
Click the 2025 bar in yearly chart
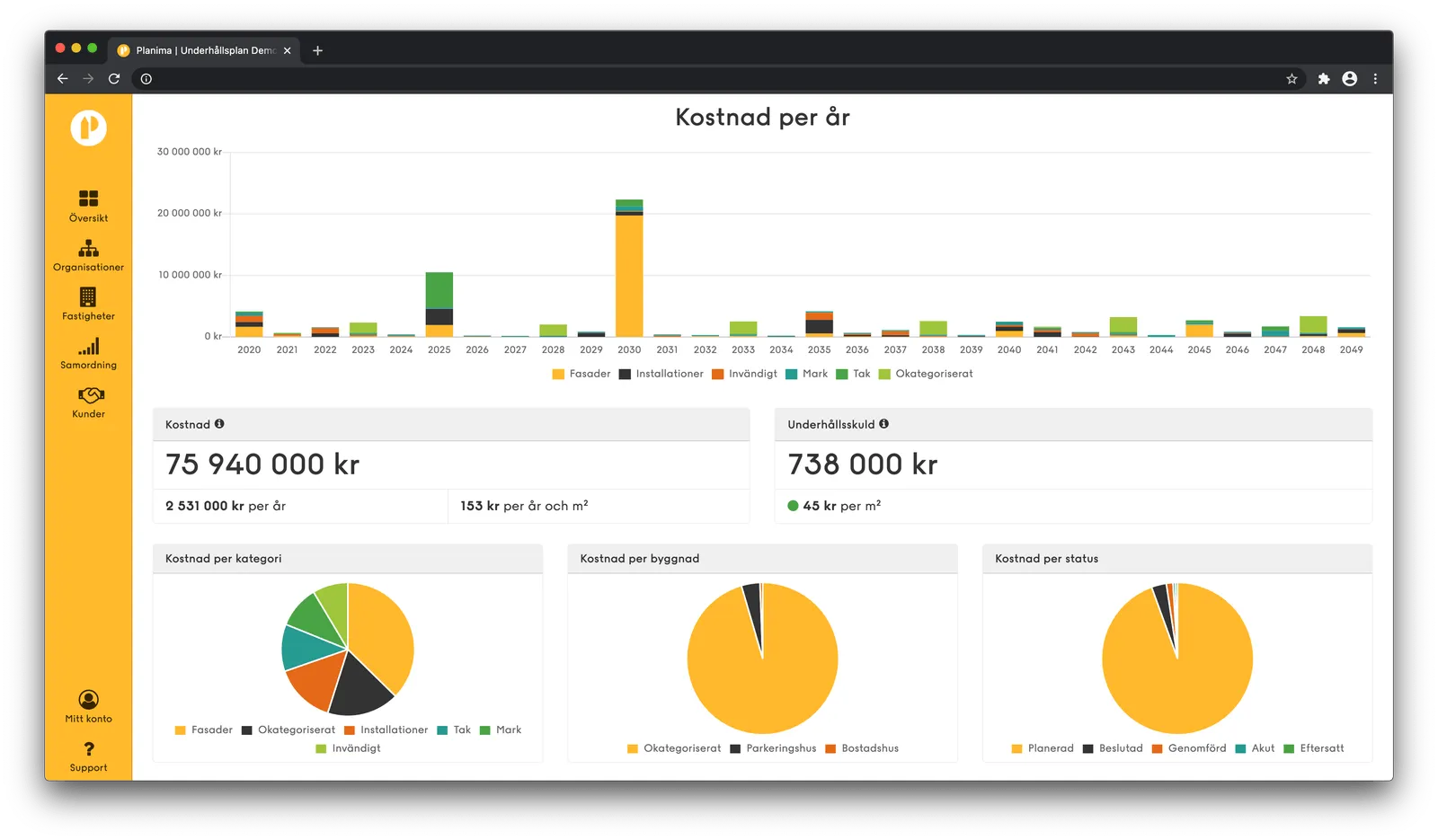pos(439,305)
